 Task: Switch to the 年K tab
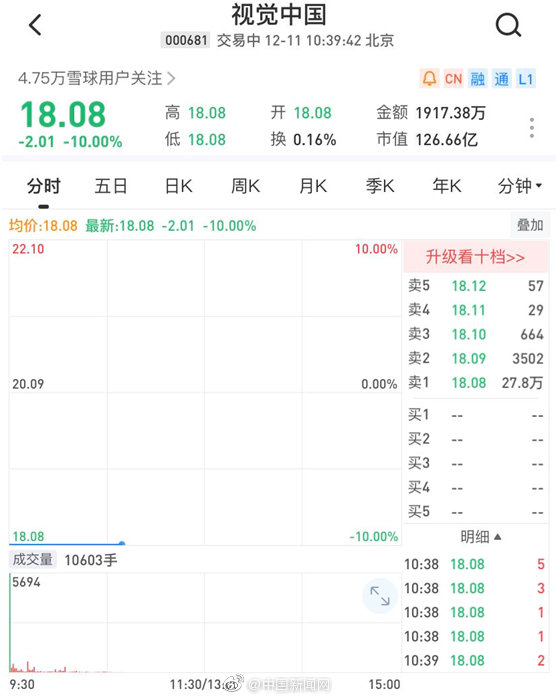point(447,186)
